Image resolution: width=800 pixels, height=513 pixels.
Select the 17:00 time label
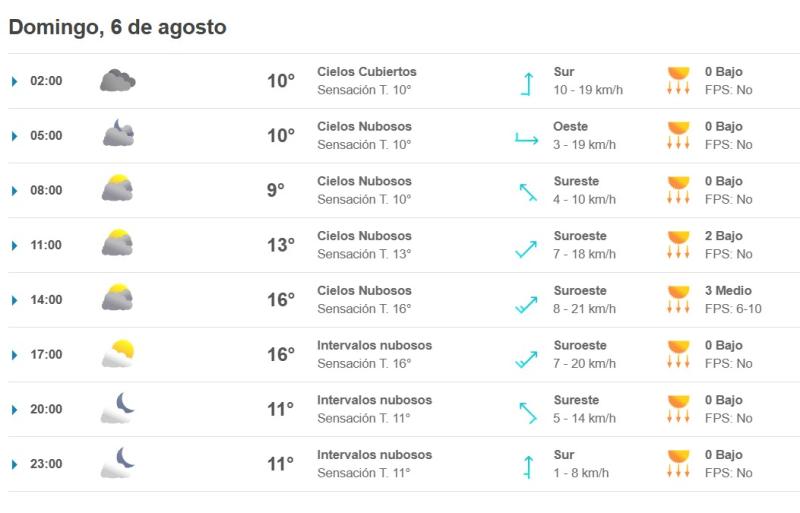click(46, 354)
